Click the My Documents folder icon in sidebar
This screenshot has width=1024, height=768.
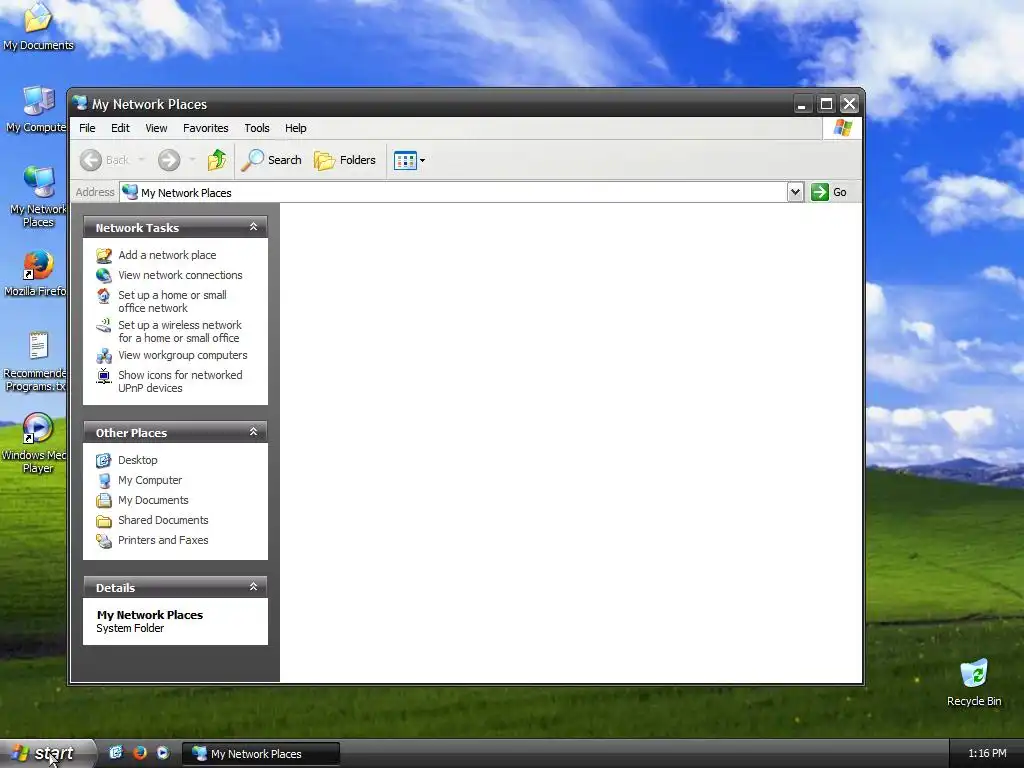point(104,501)
